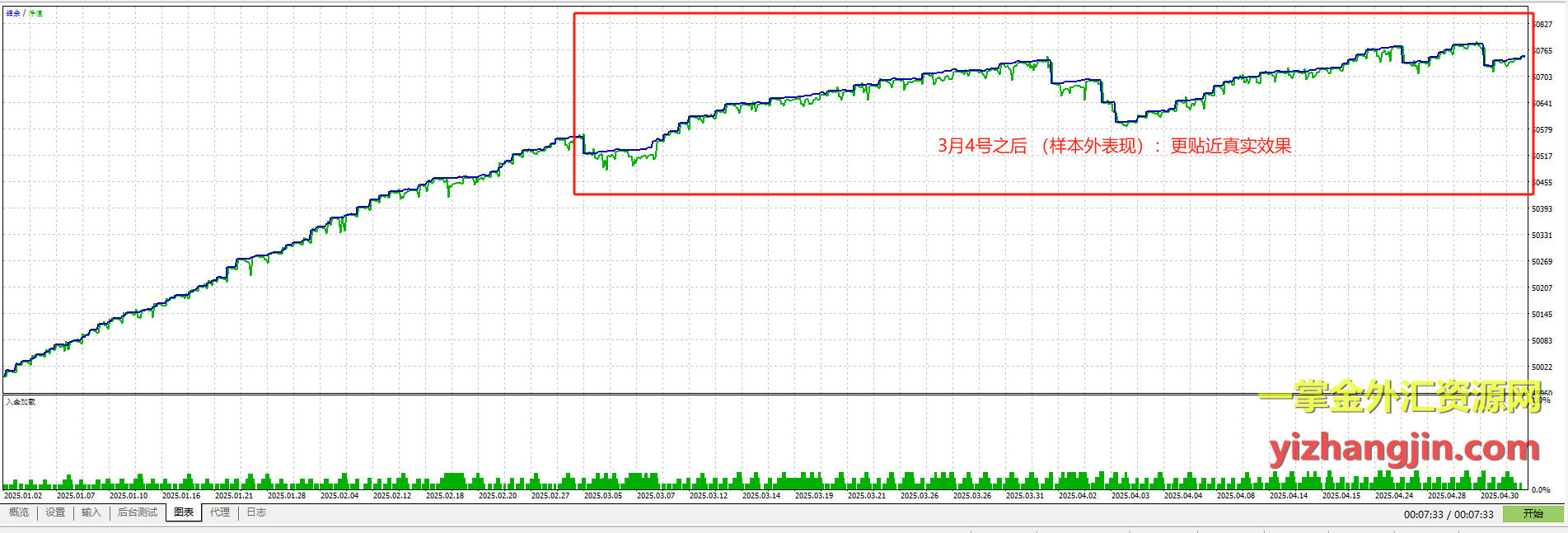Click the 入金加载 panel label
The width and height of the screenshot is (1568, 533).
(21, 402)
